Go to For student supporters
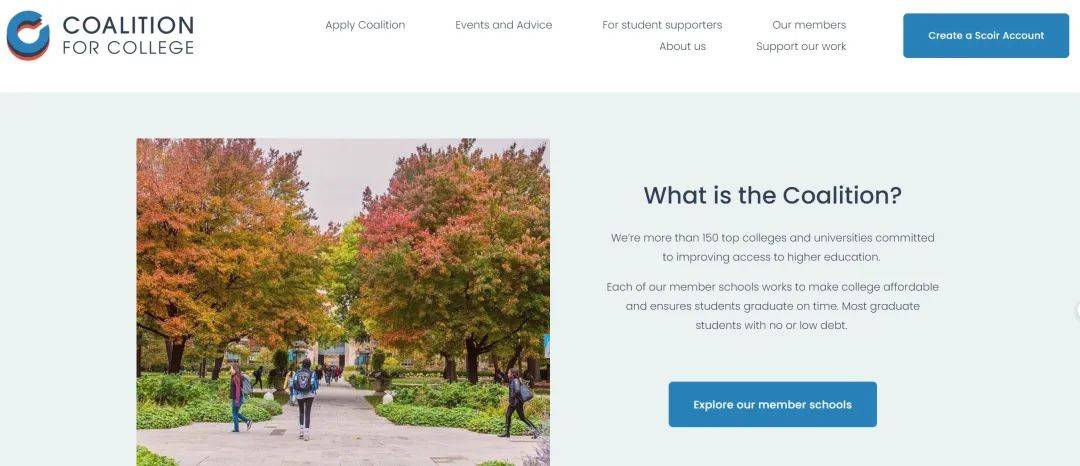The image size is (1080, 466). (x=662, y=25)
